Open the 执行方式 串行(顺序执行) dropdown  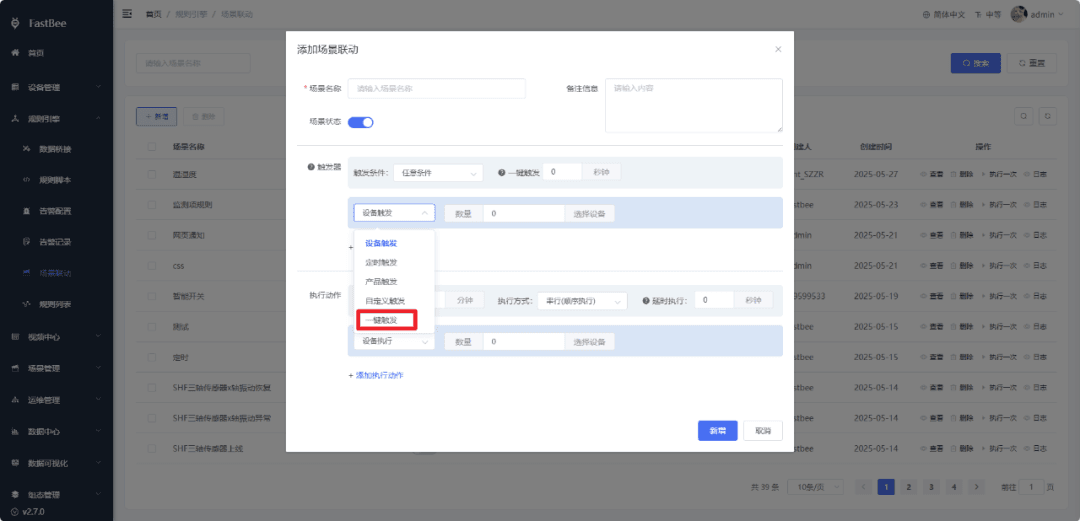(x=582, y=300)
